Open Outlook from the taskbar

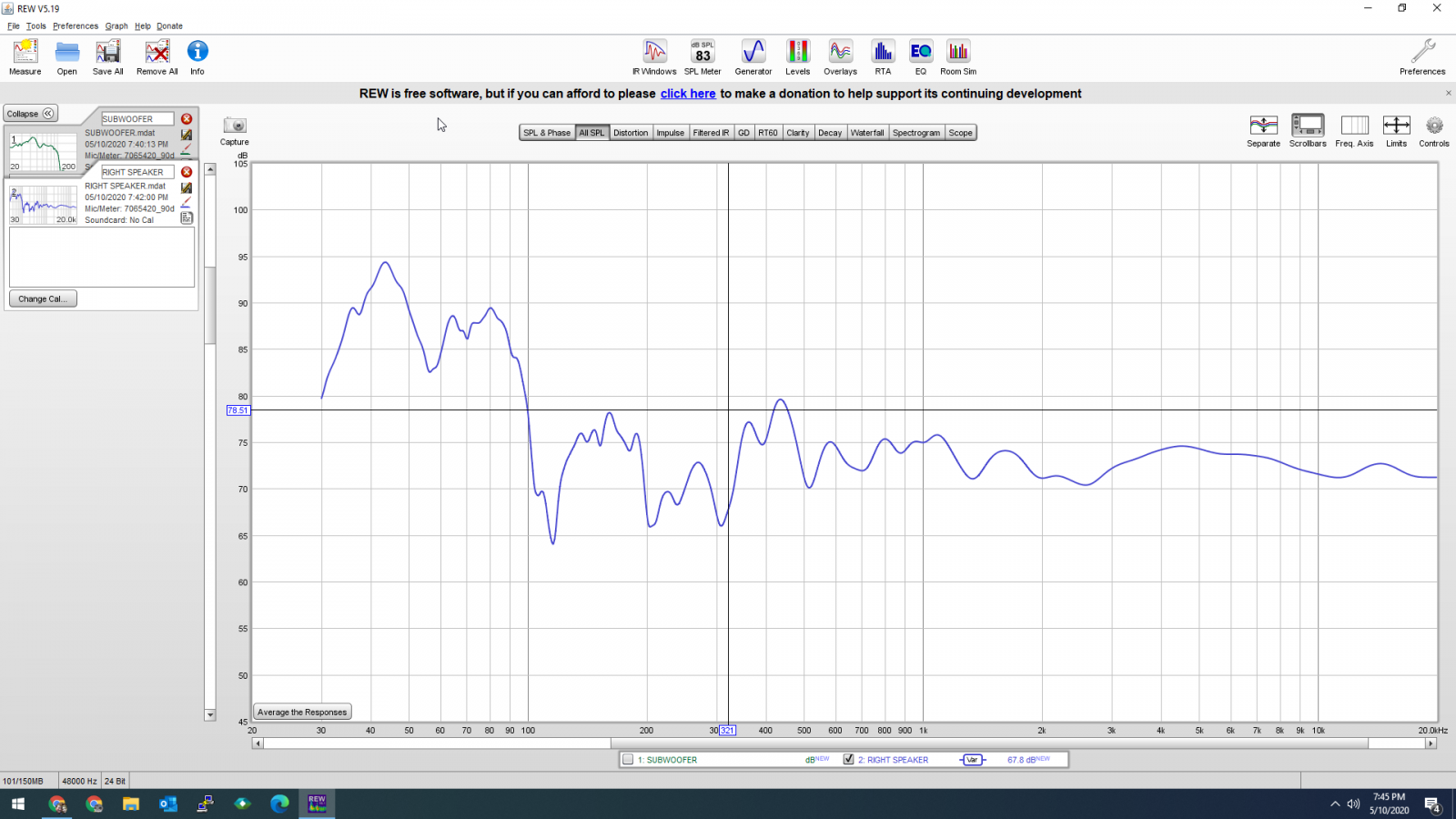[168, 804]
